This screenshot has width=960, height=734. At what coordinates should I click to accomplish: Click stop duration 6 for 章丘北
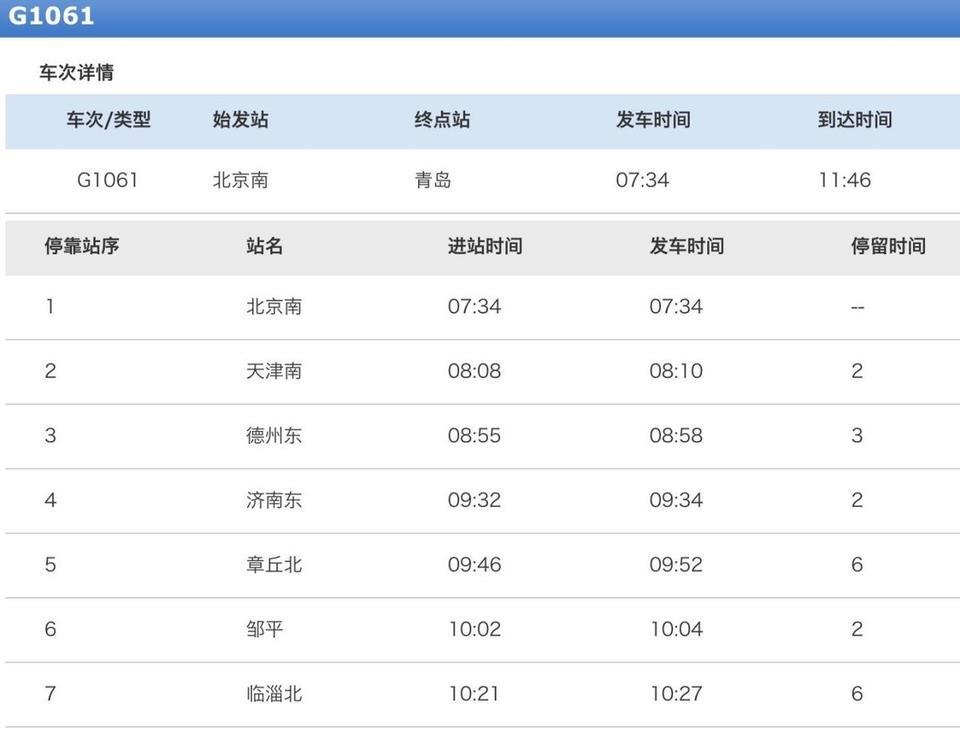click(857, 564)
